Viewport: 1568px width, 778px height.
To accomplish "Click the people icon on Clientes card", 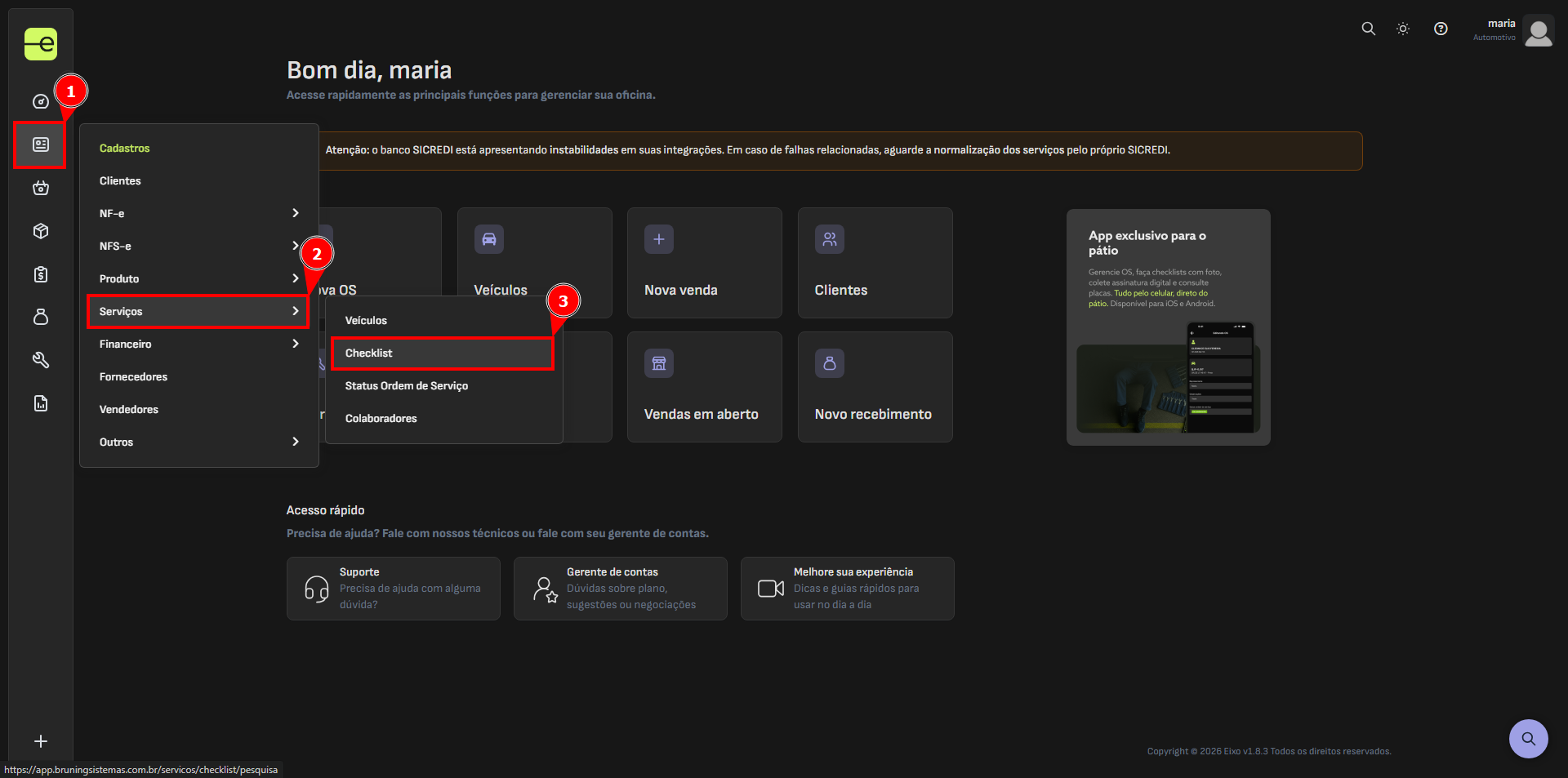I will click(x=830, y=239).
